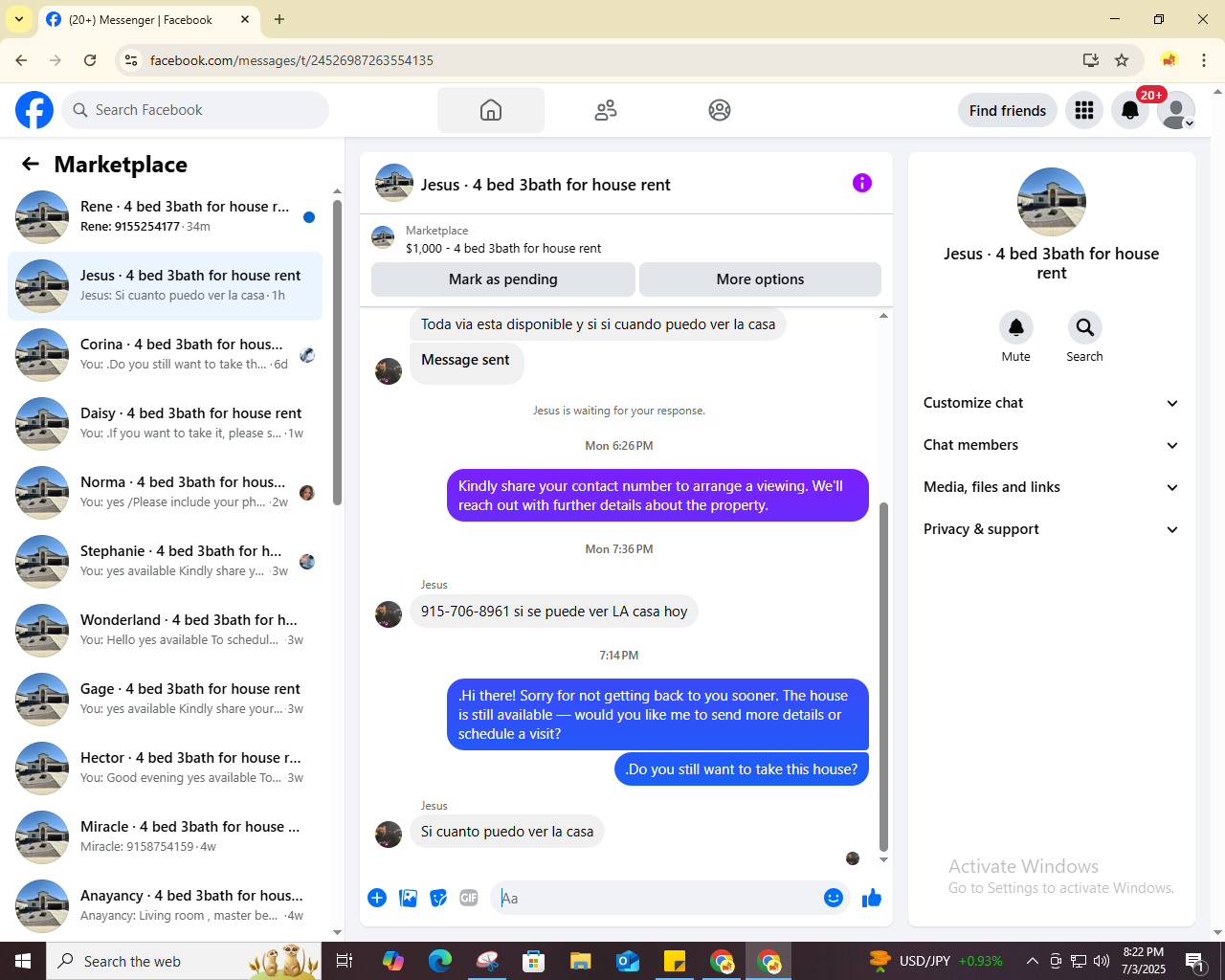Open Microsoft Store from taskbar
This screenshot has width=1225, height=980.
[534, 961]
